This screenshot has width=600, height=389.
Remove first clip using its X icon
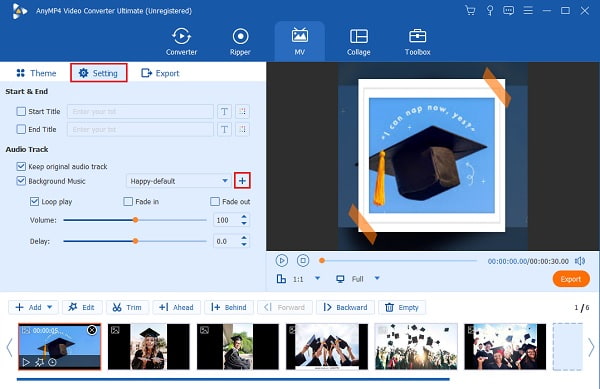coord(92,330)
